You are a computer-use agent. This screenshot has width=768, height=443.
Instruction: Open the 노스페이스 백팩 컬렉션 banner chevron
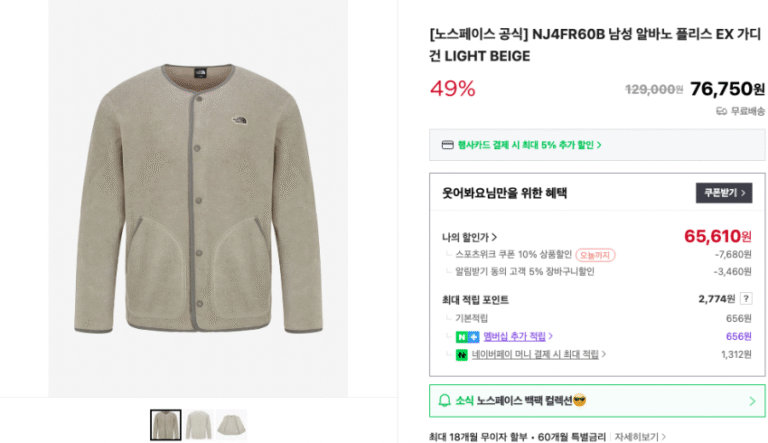coord(752,401)
